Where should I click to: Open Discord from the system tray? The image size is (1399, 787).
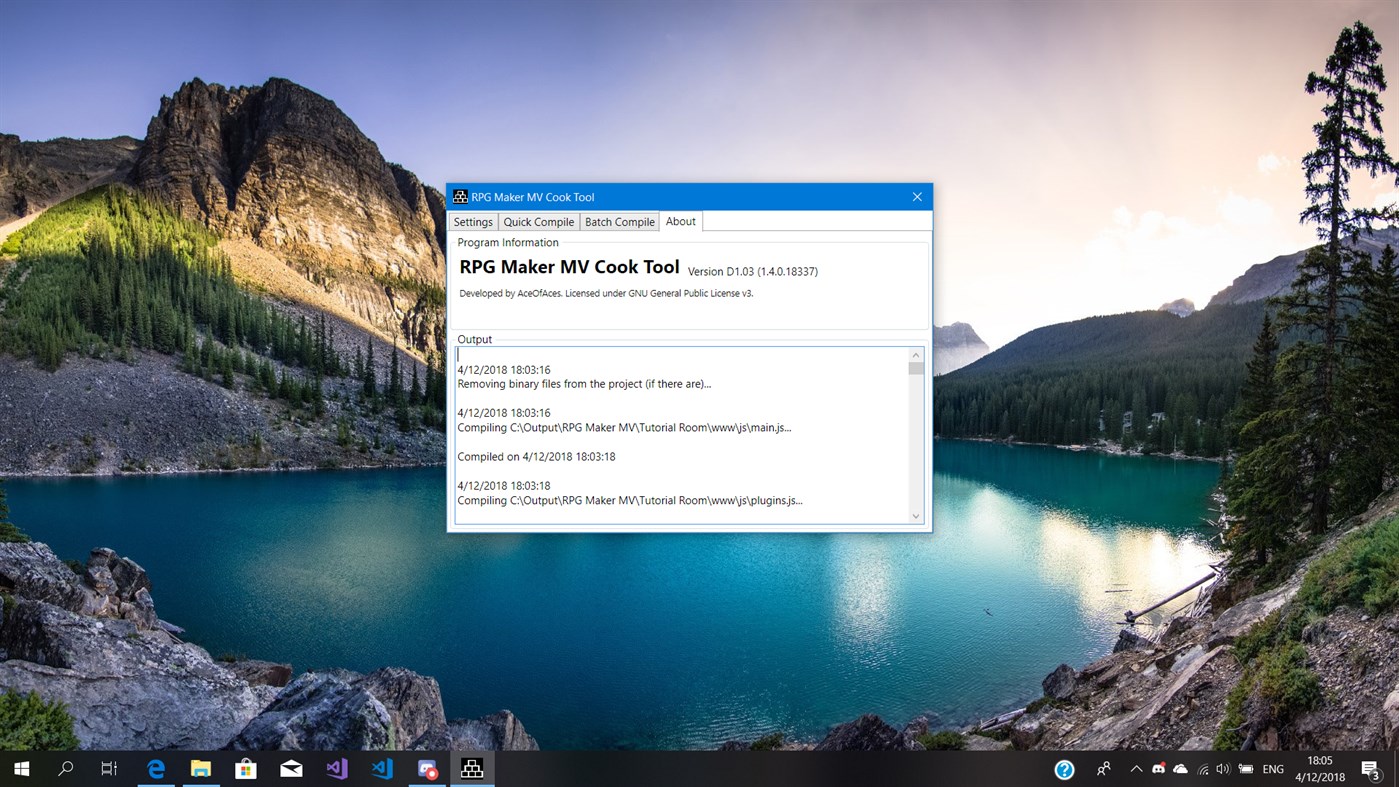pos(1159,769)
